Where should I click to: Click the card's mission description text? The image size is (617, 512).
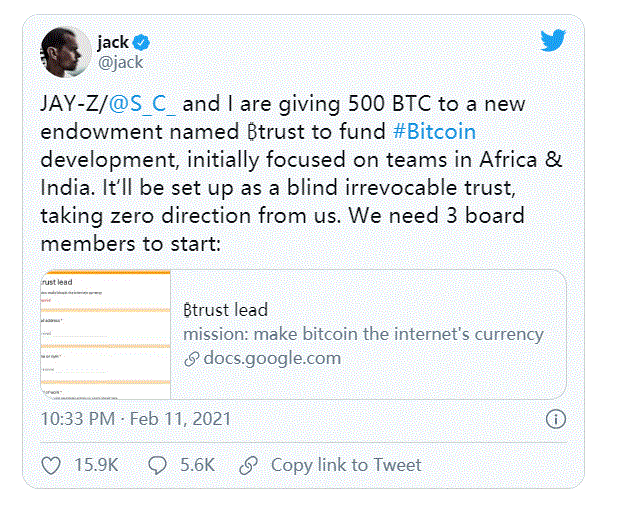363,334
